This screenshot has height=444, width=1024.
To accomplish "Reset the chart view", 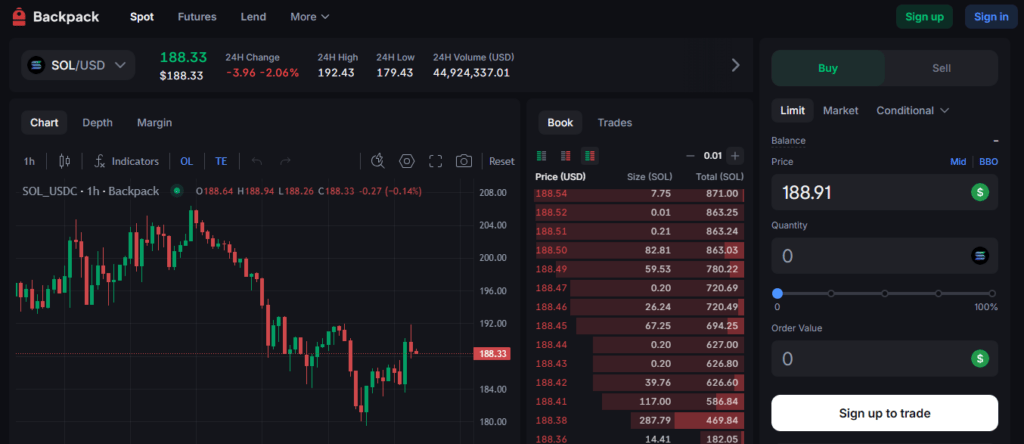I will (x=502, y=161).
